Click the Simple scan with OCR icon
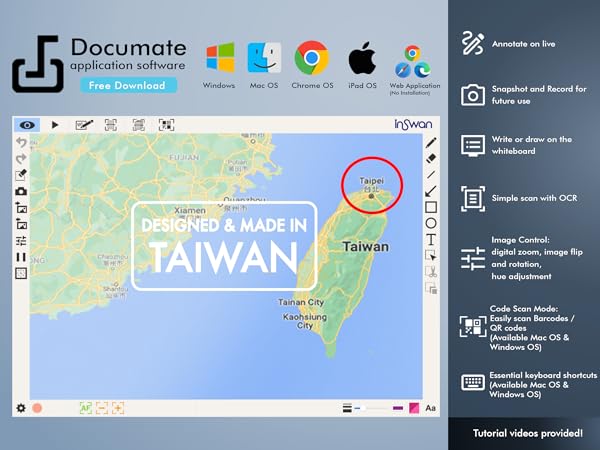This screenshot has height=450, width=600. (473, 199)
